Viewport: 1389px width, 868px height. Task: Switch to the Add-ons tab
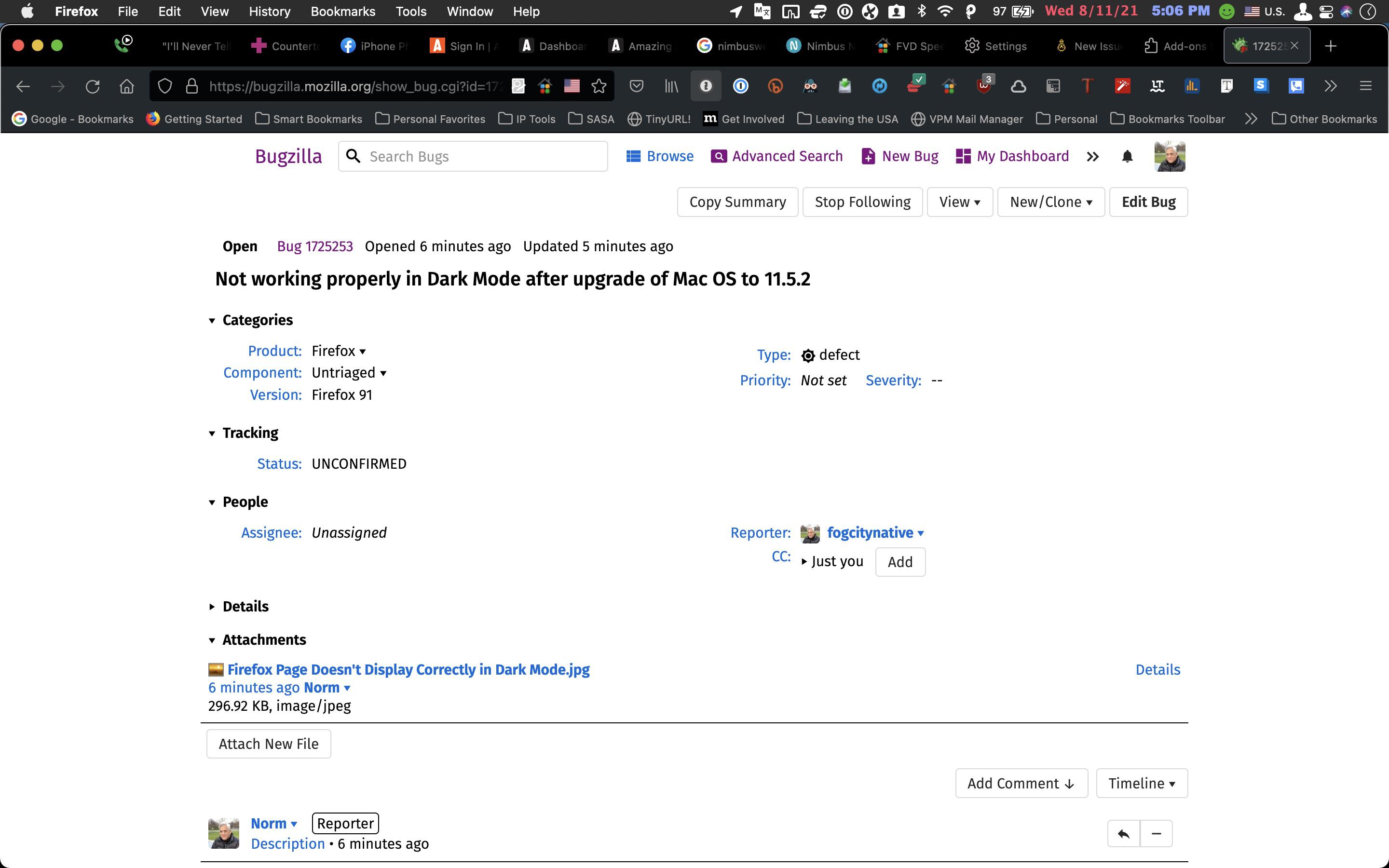pyautogui.click(x=1175, y=46)
